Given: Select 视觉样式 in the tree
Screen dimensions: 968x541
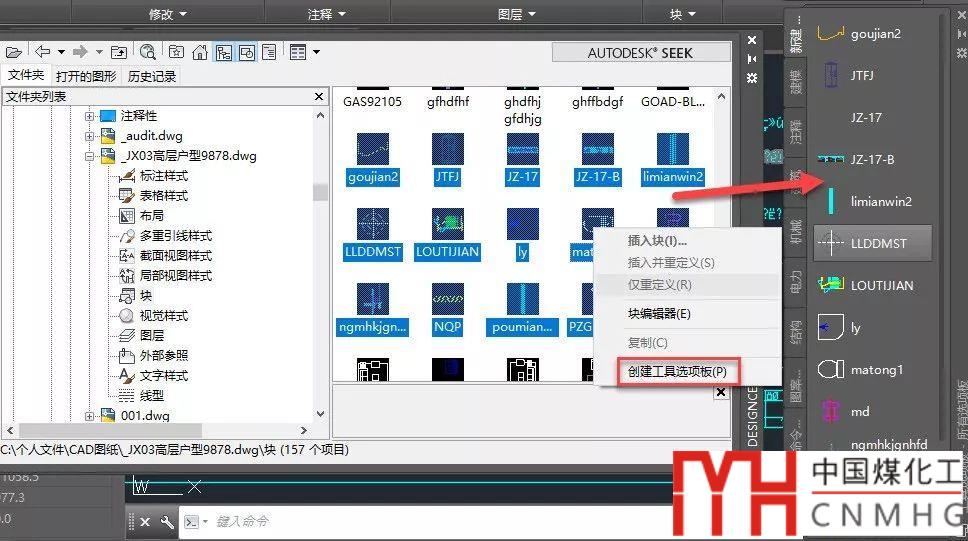Looking at the screenshot, I should [164, 316].
